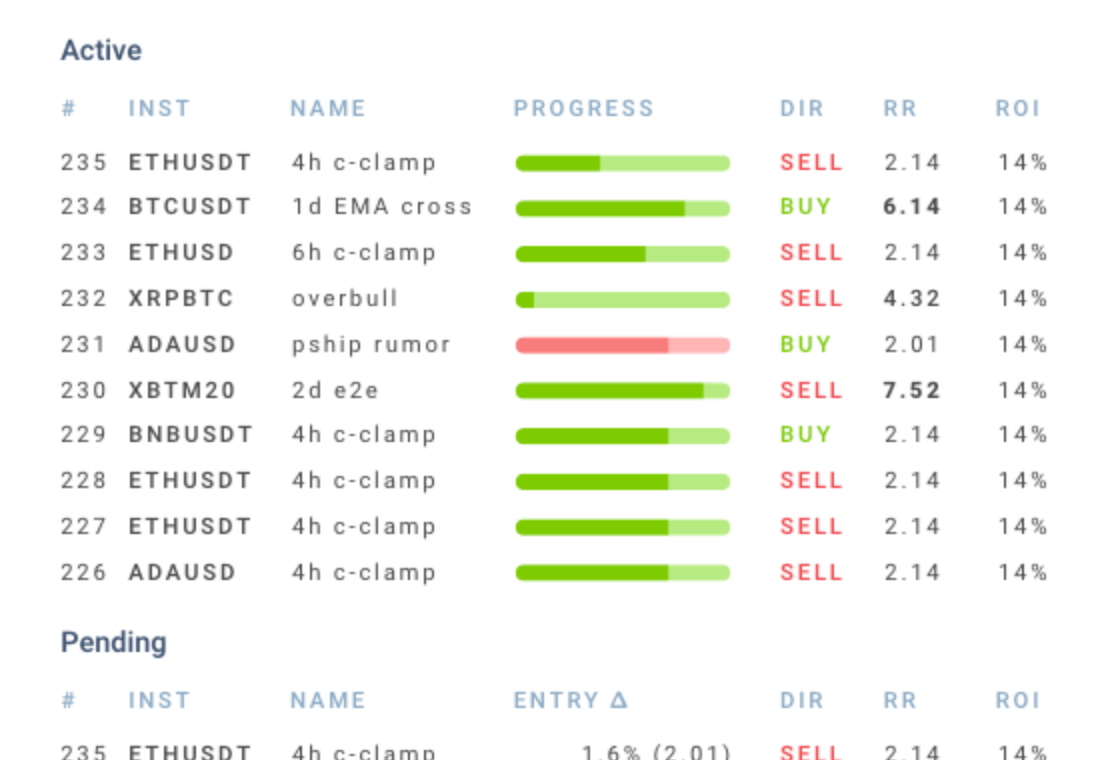This screenshot has height=760, width=1110.
Task: Click the BUY label in BNBUSDT row
Action: (805, 435)
